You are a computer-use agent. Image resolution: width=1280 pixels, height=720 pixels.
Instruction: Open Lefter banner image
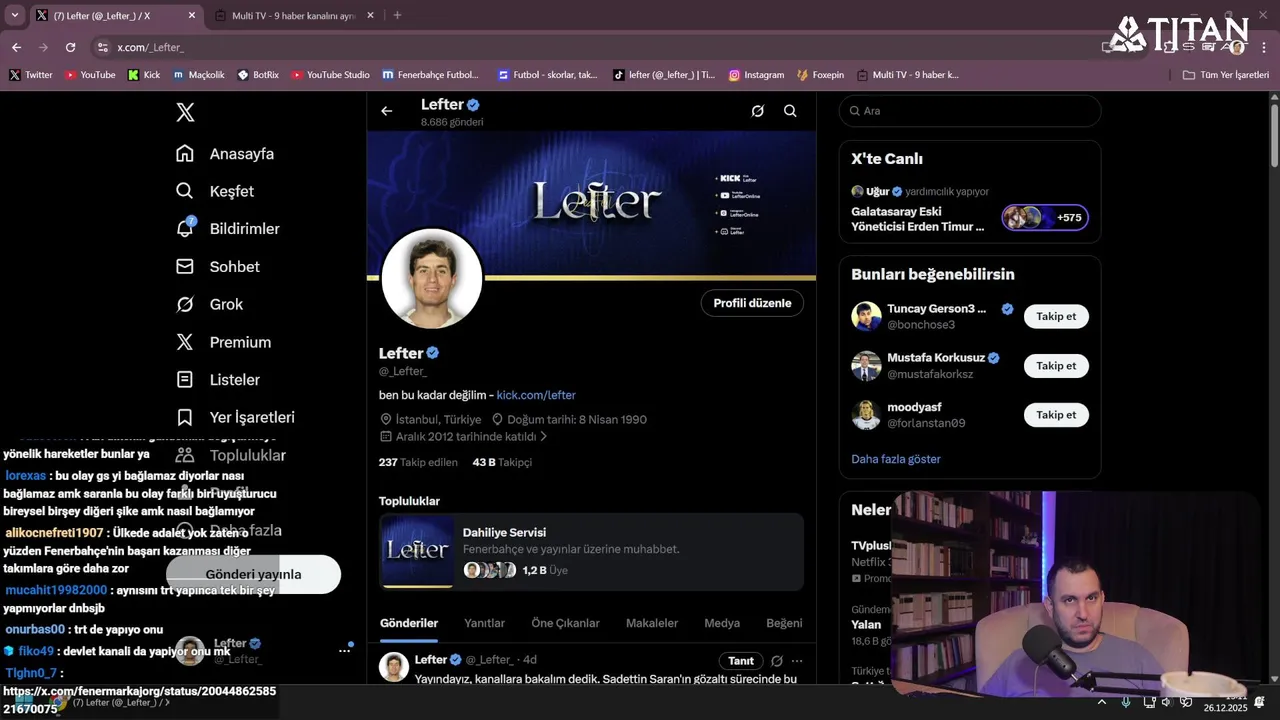click(x=591, y=204)
